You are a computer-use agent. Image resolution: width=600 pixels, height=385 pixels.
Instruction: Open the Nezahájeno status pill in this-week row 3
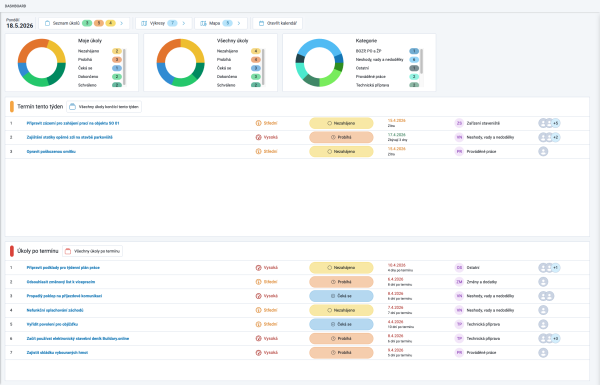point(341,152)
